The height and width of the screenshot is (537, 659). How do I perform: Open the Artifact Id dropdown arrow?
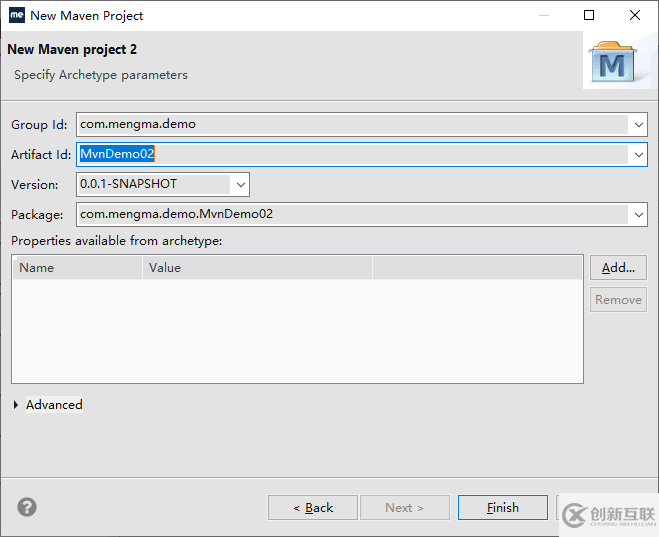coord(638,155)
